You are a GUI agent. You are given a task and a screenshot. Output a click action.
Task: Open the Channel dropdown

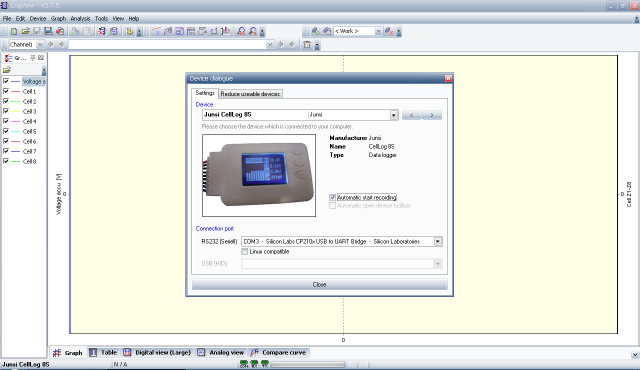pos(40,44)
